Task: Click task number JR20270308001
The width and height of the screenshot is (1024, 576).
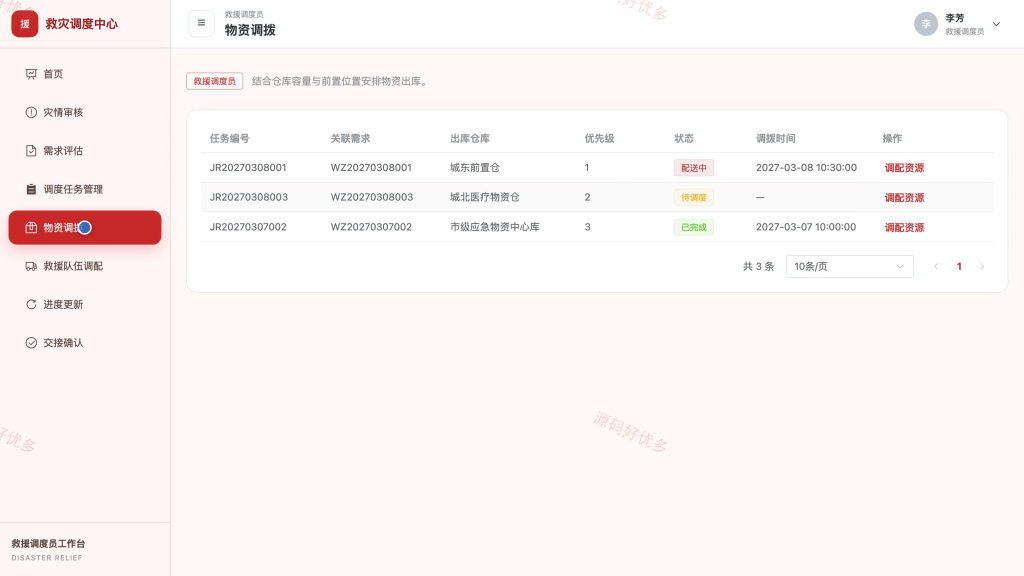Action: [x=248, y=168]
